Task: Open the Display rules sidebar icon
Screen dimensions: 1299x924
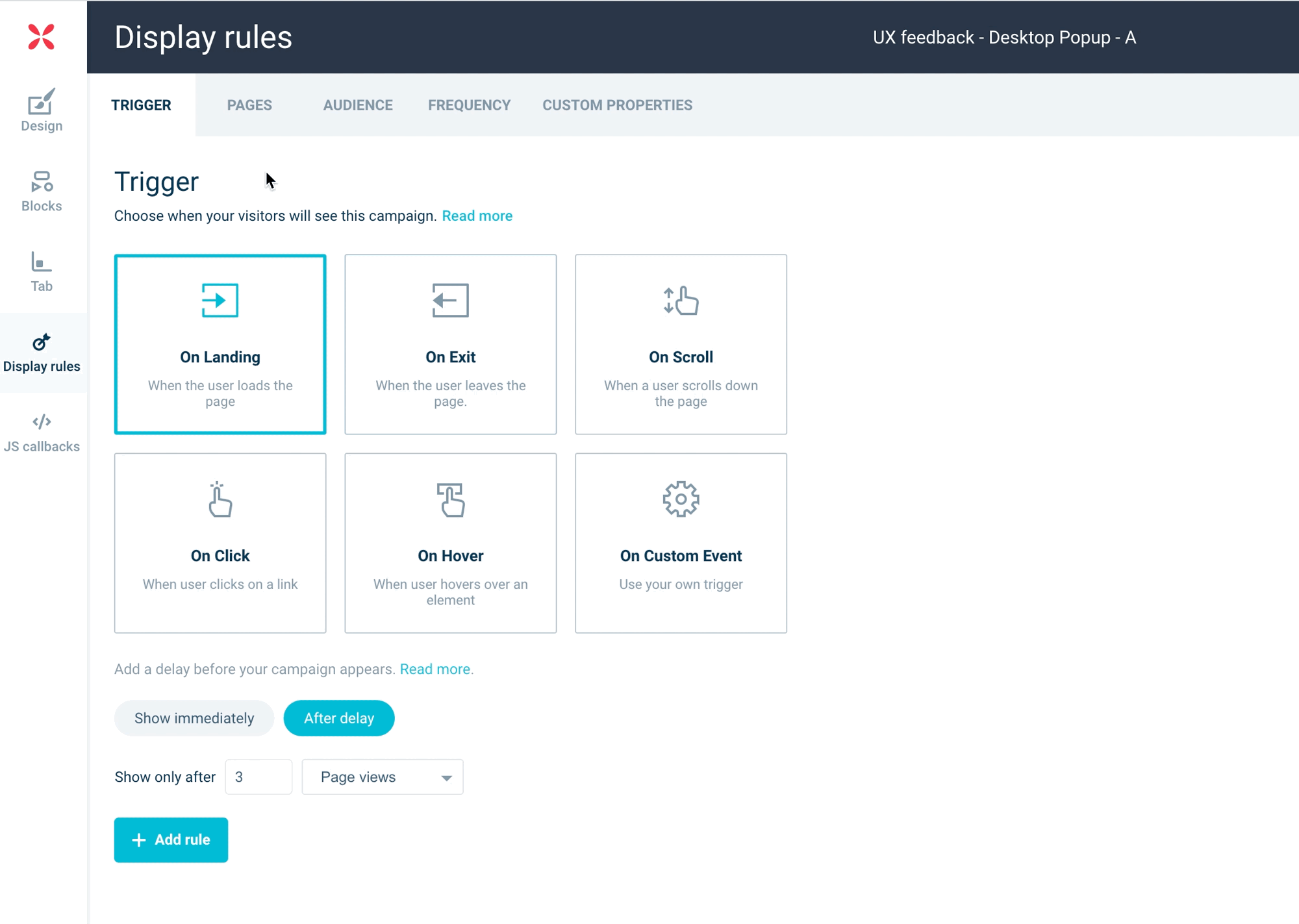Action: pyautogui.click(x=42, y=342)
